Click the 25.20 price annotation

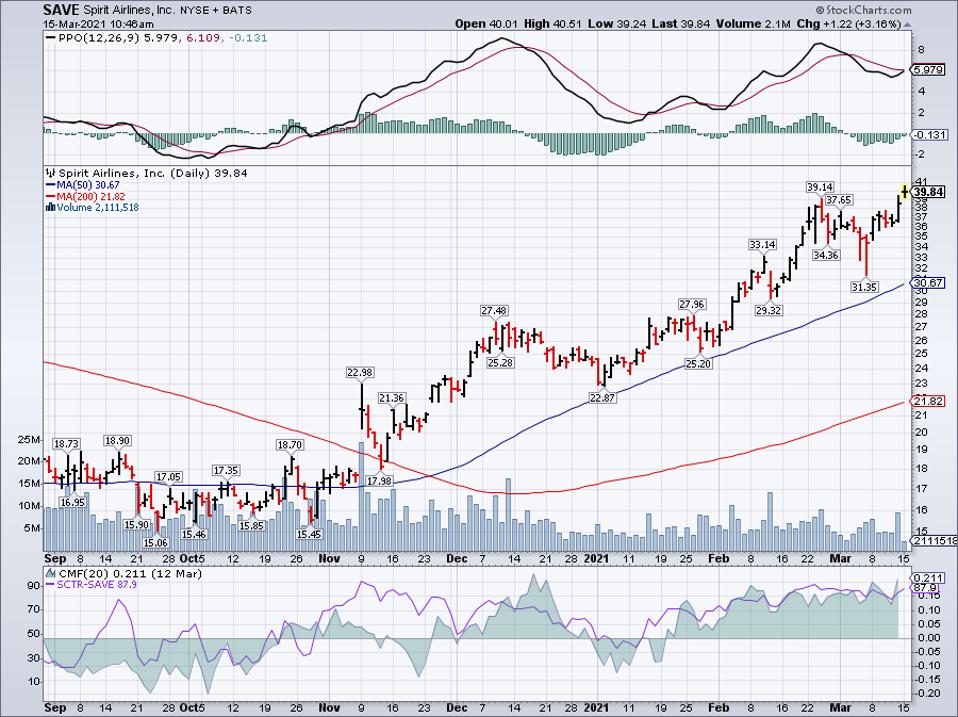point(698,364)
